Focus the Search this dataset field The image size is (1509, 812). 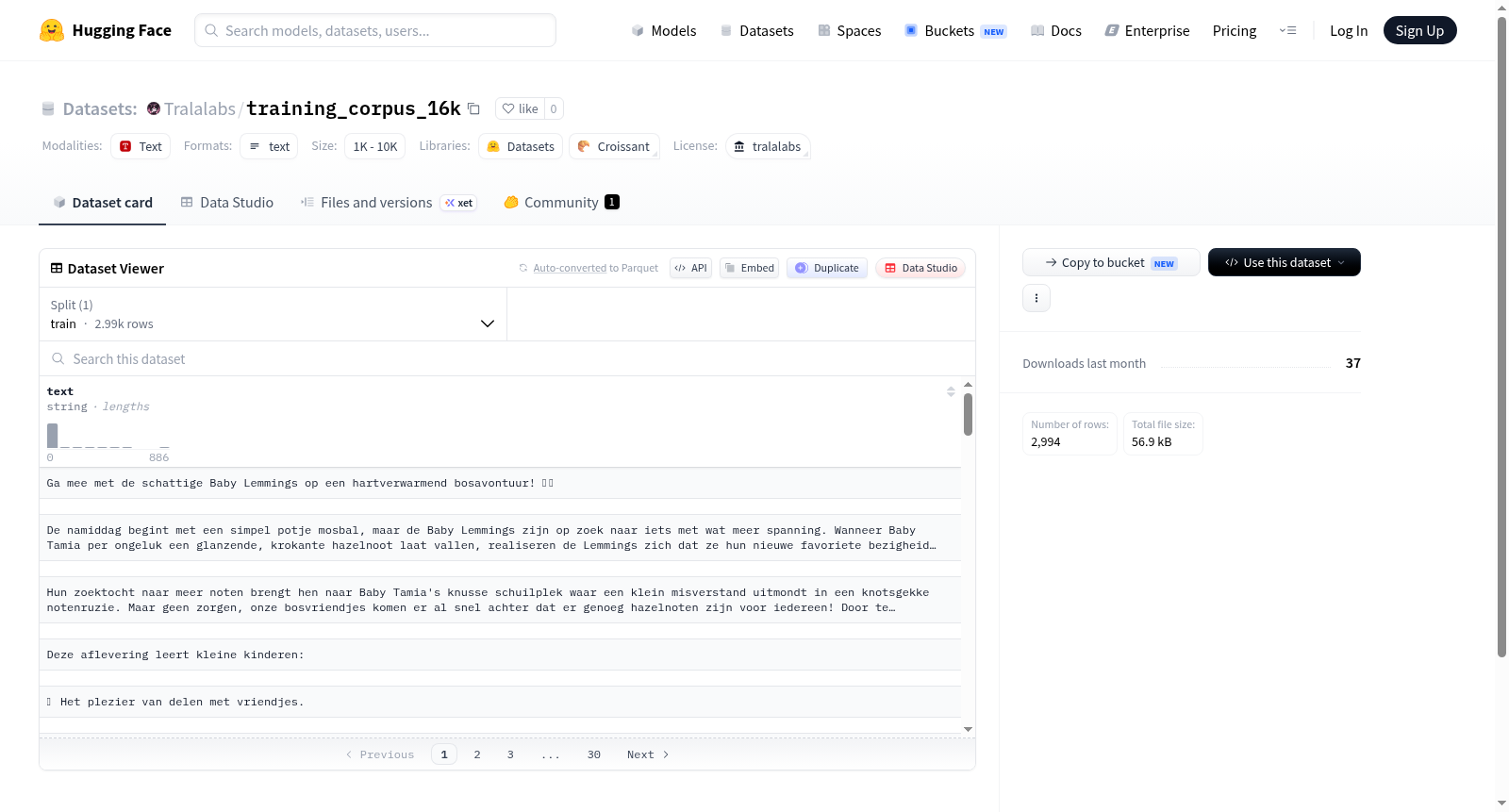[x=507, y=358]
